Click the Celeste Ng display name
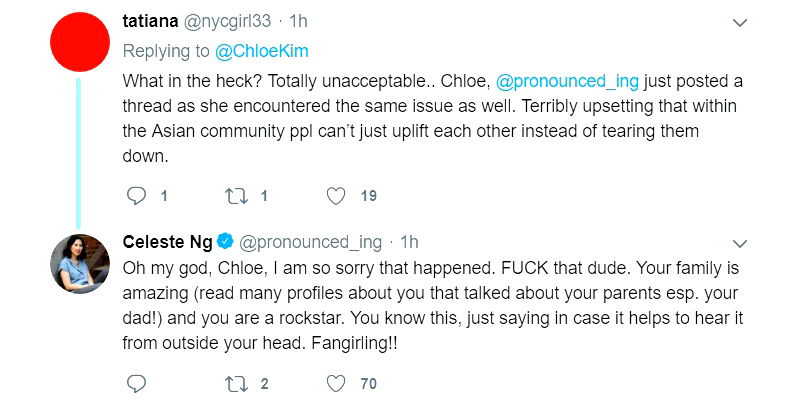800x400 pixels. click(x=167, y=241)
